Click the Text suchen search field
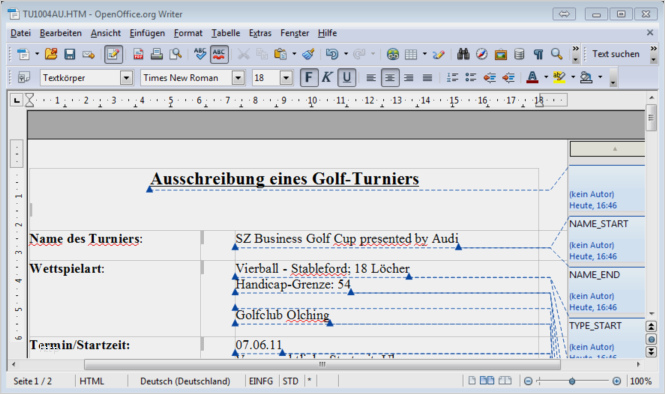The width and height of the screenshot is (665, 394). pos(616,54)
